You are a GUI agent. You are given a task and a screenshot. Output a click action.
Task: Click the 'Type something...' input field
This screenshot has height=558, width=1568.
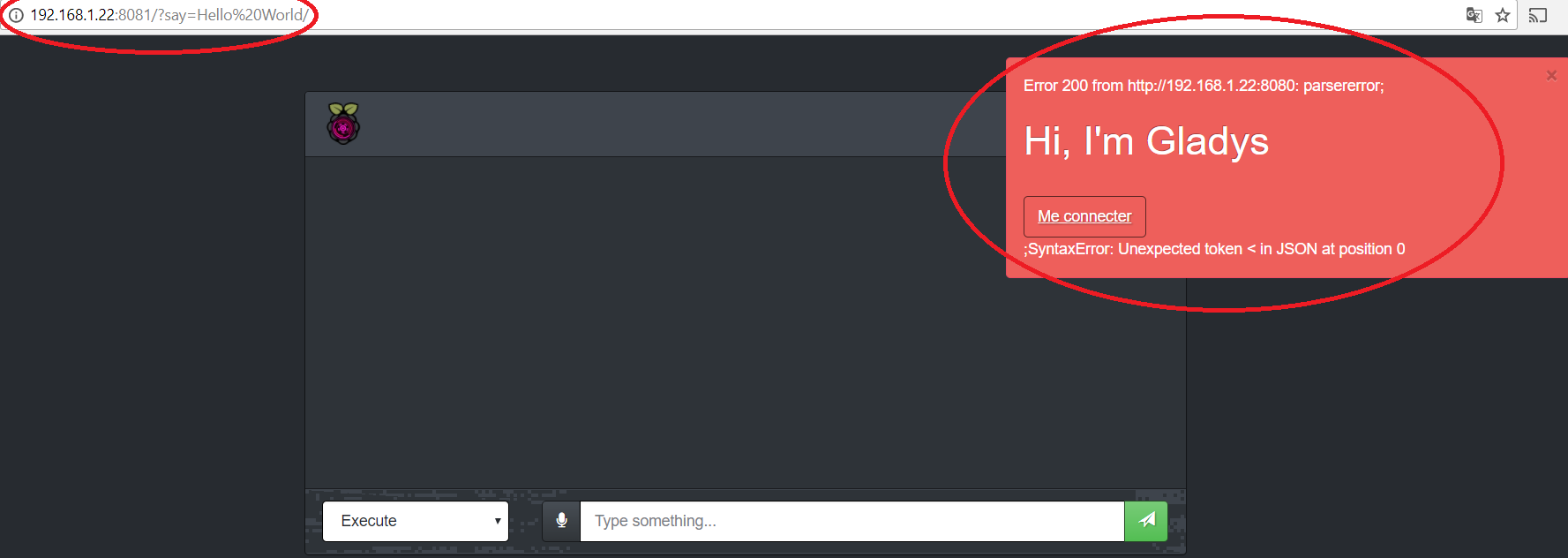852,521
